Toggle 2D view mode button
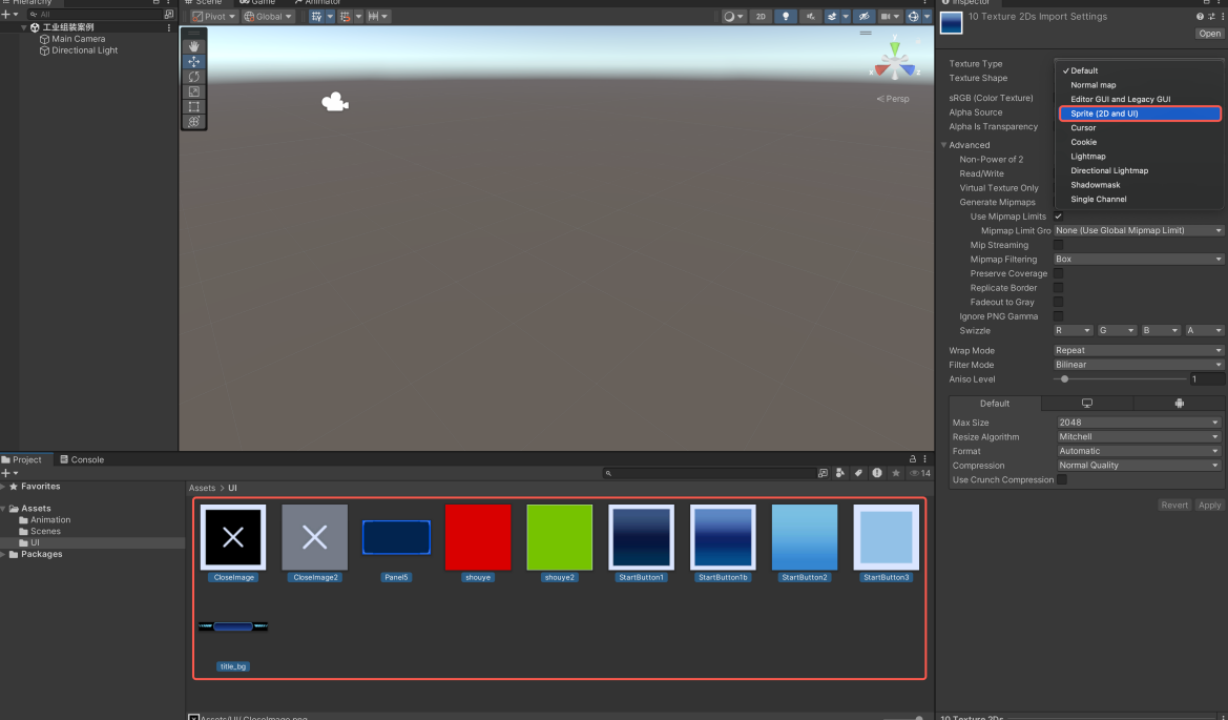Screen dimensions: 1228x720 (761, 16)
